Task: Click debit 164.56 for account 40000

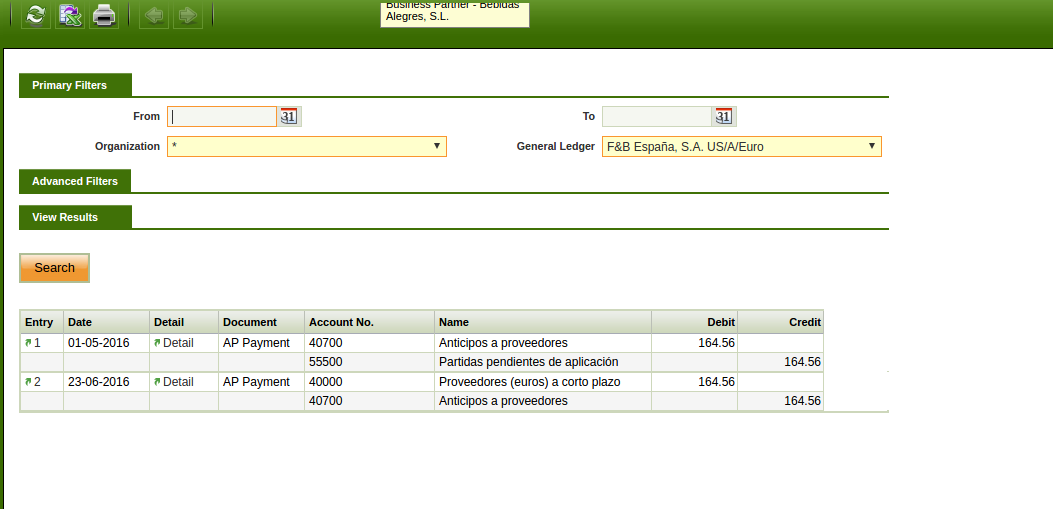Action: point(694,382)
